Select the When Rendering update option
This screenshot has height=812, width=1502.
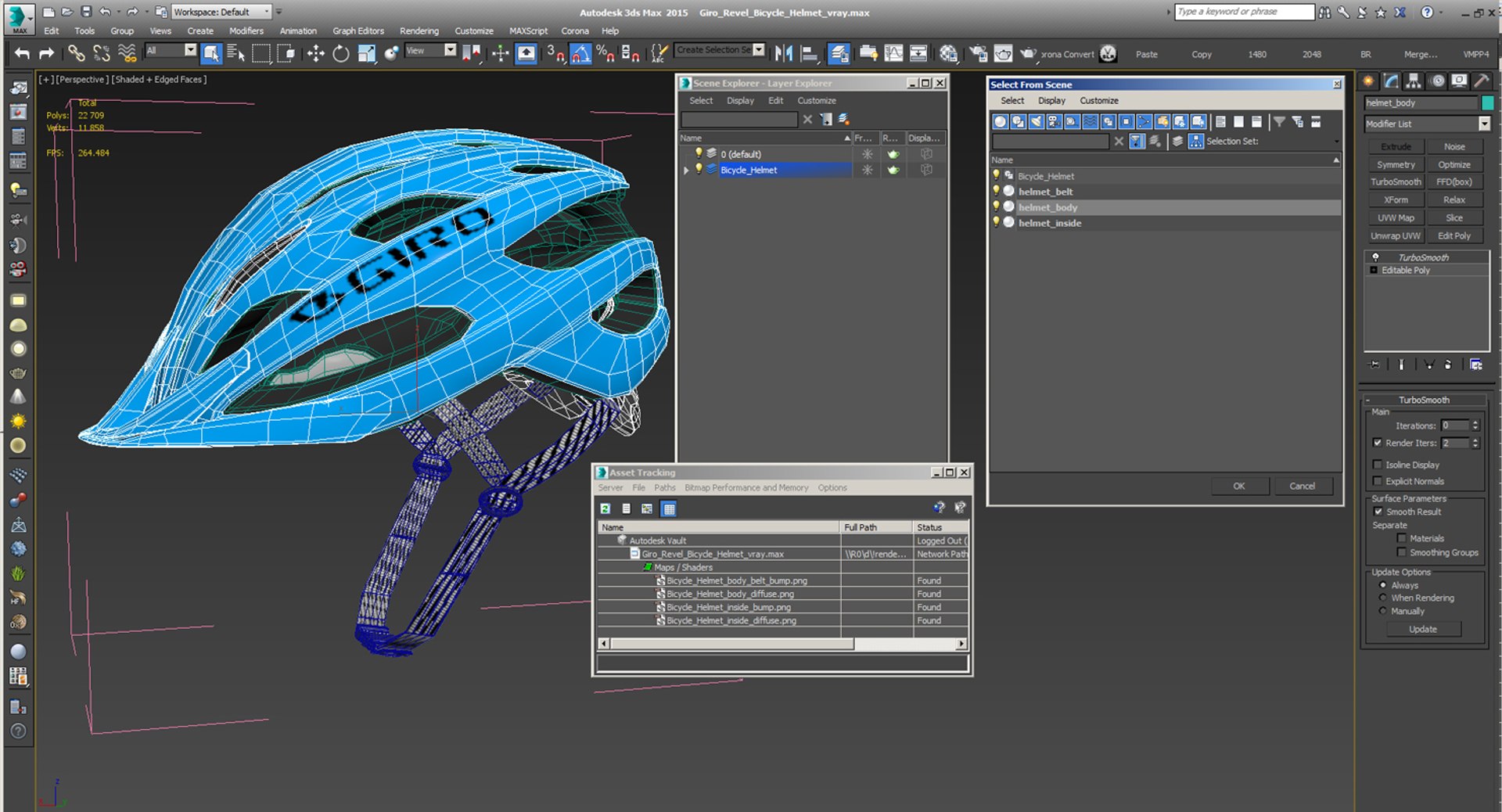coord(1383,598)
